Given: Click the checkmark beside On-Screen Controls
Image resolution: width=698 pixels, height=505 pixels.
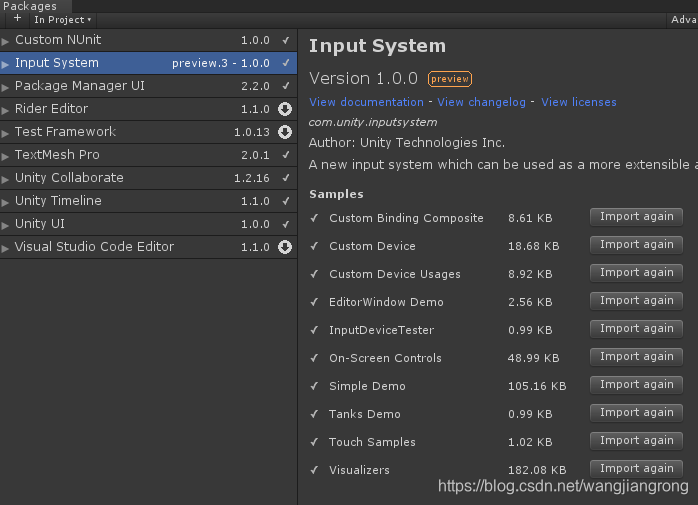Looking at the screenshot, I should tap(314, 358).
